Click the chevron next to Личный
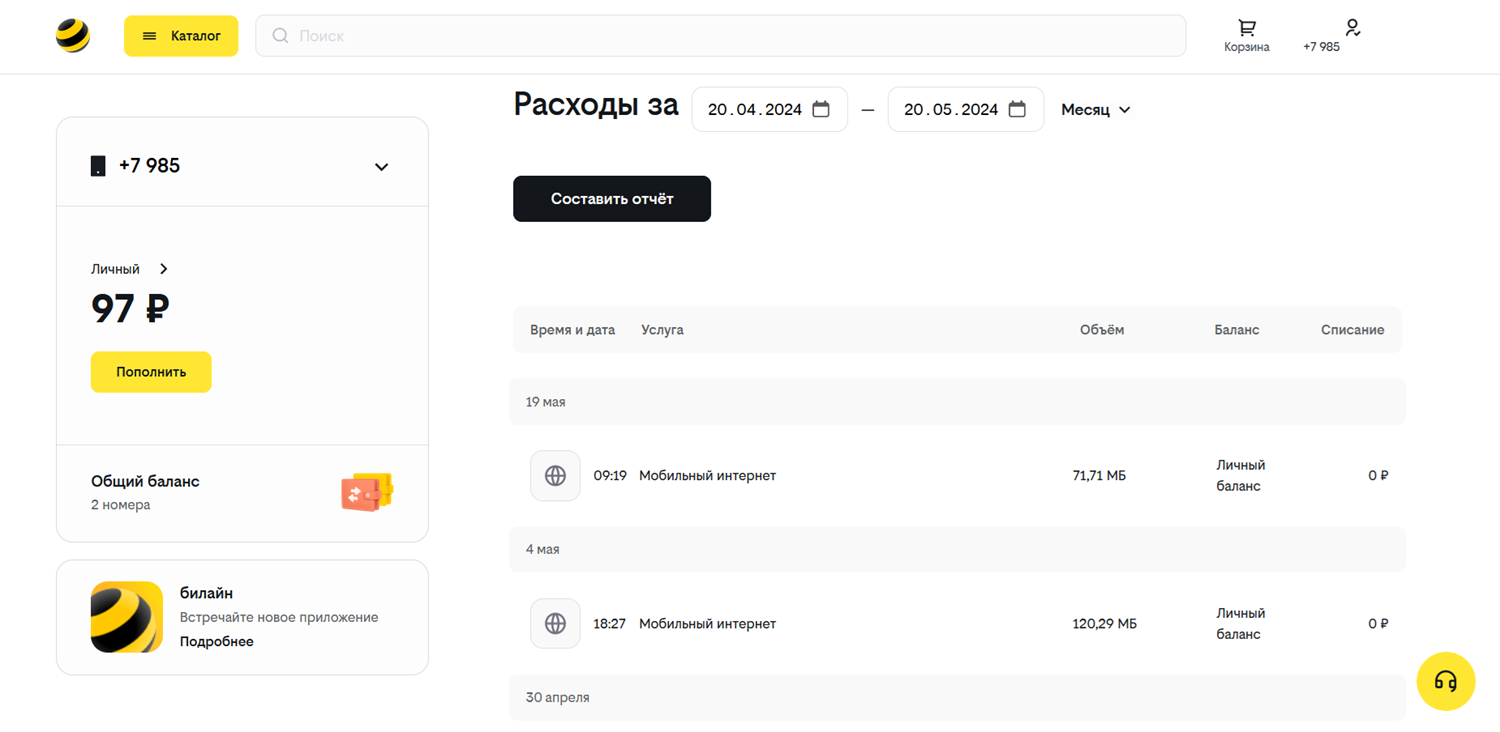1500x732 pixels. tap(164, 269)
